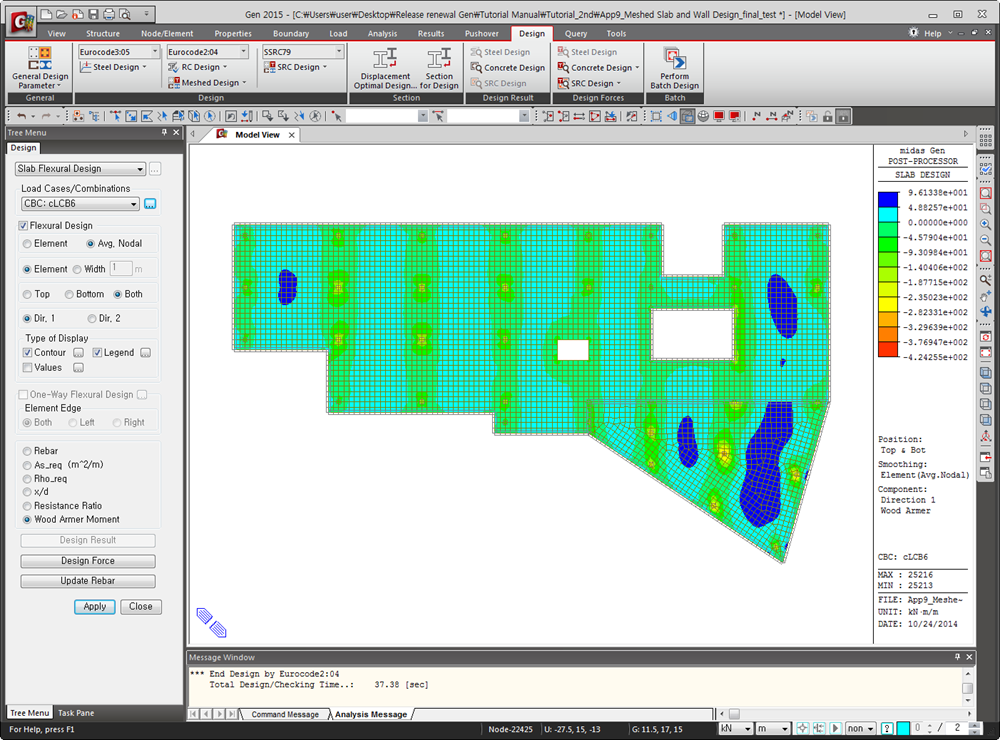The width and height of the screenshot is (1000, 740).
Task: Click the blue legend color swatch
Action: (888, 200)
